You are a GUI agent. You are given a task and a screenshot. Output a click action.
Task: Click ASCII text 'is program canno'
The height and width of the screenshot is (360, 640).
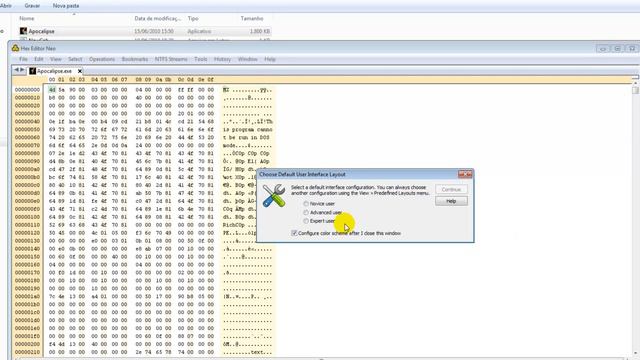[x=247, y=129]
